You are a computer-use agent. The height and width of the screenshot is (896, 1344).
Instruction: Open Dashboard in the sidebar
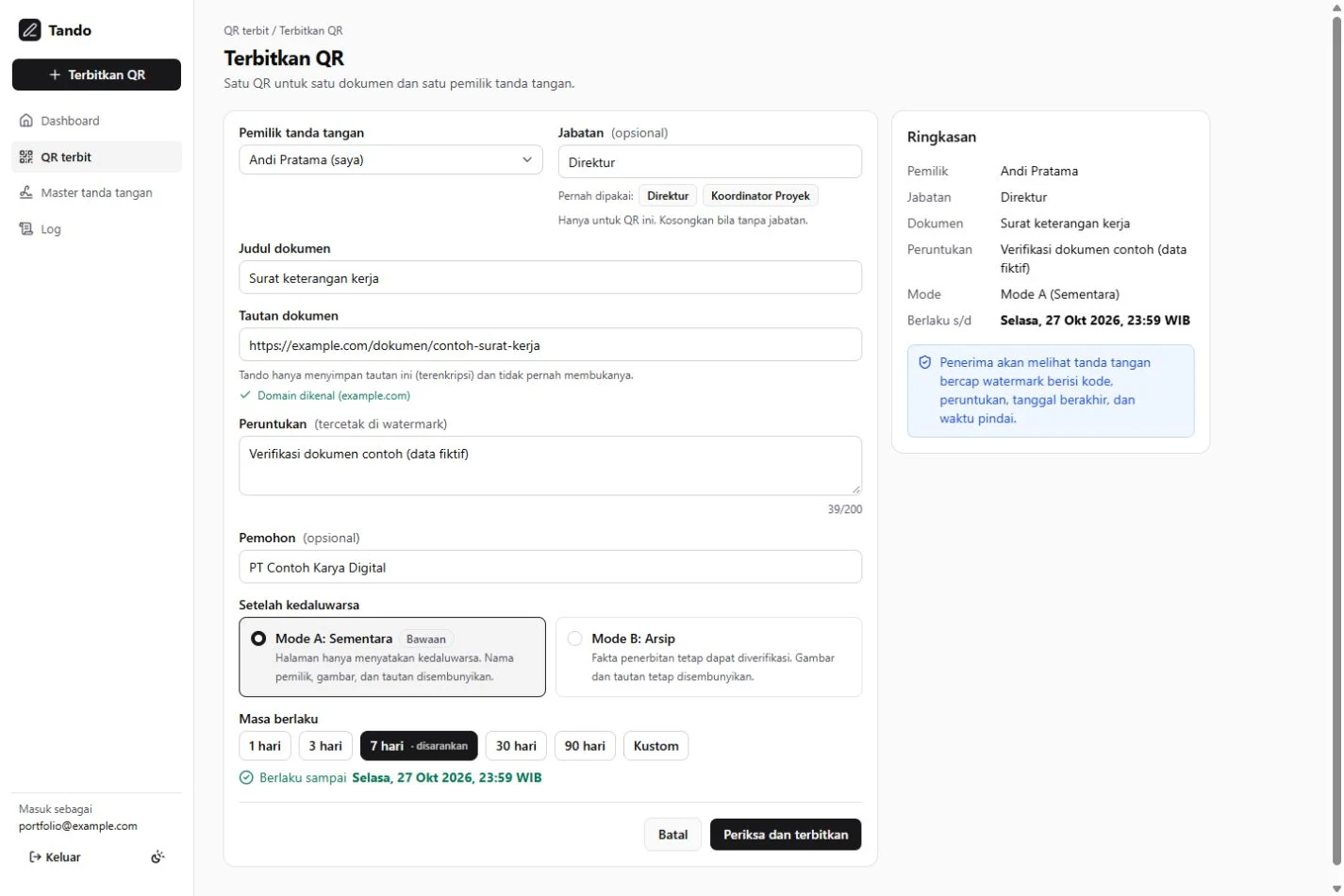(96, 121)
